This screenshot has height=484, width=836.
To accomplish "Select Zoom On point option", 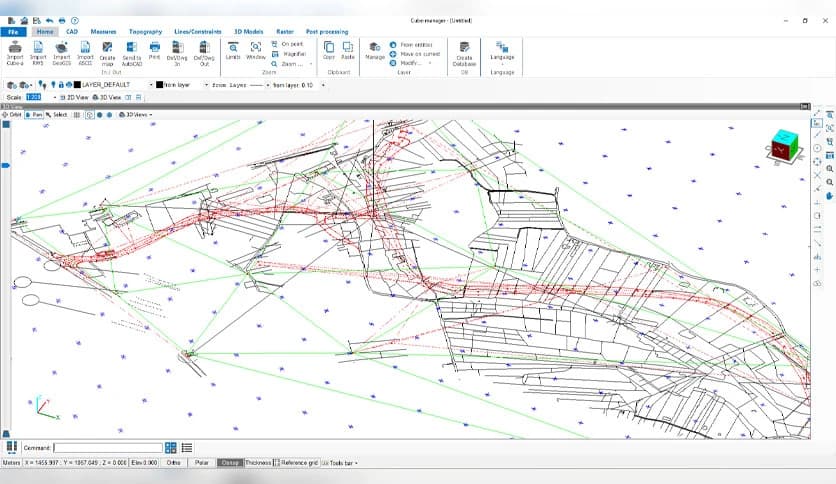I will (287, 44).
